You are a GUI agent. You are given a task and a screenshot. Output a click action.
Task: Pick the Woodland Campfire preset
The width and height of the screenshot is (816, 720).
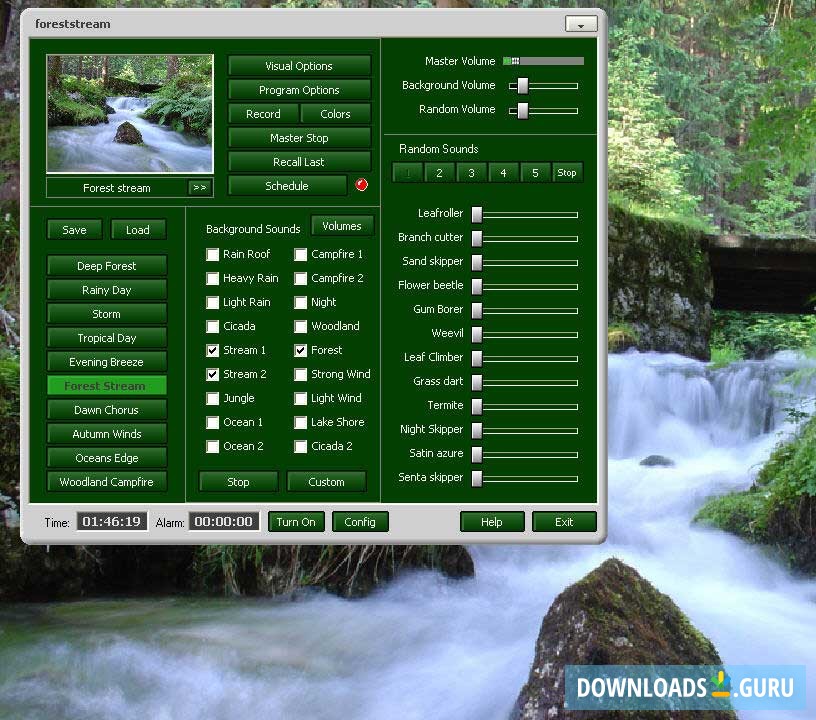point(107,482)
